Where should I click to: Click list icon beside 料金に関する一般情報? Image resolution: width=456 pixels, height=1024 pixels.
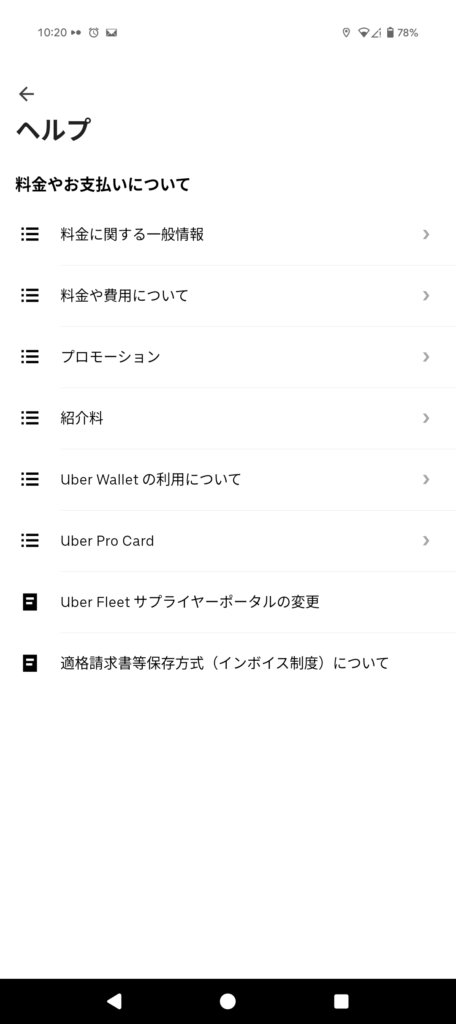(x=29, y=234)
